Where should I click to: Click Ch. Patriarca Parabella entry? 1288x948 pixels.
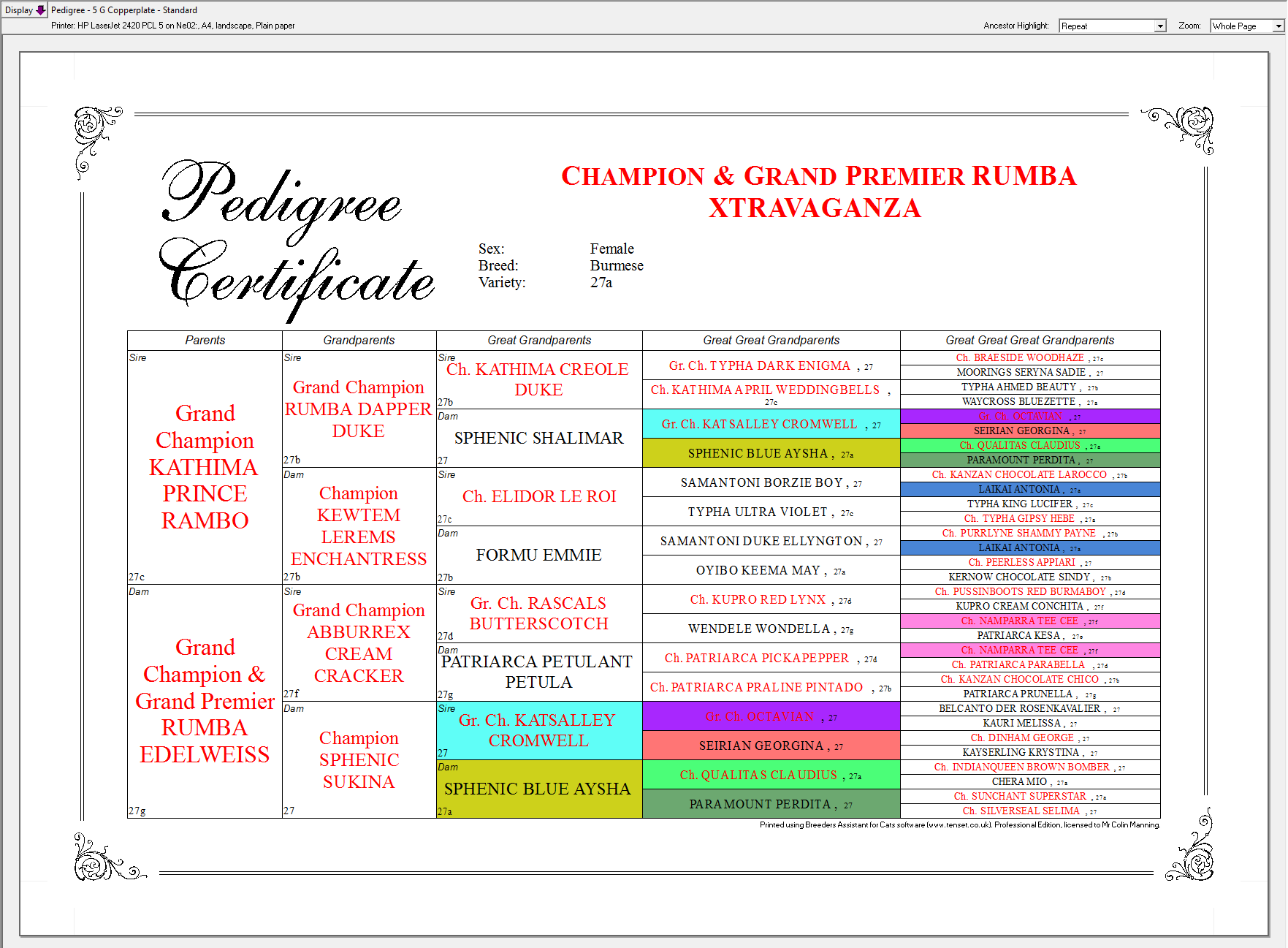tap(1030, 665)
